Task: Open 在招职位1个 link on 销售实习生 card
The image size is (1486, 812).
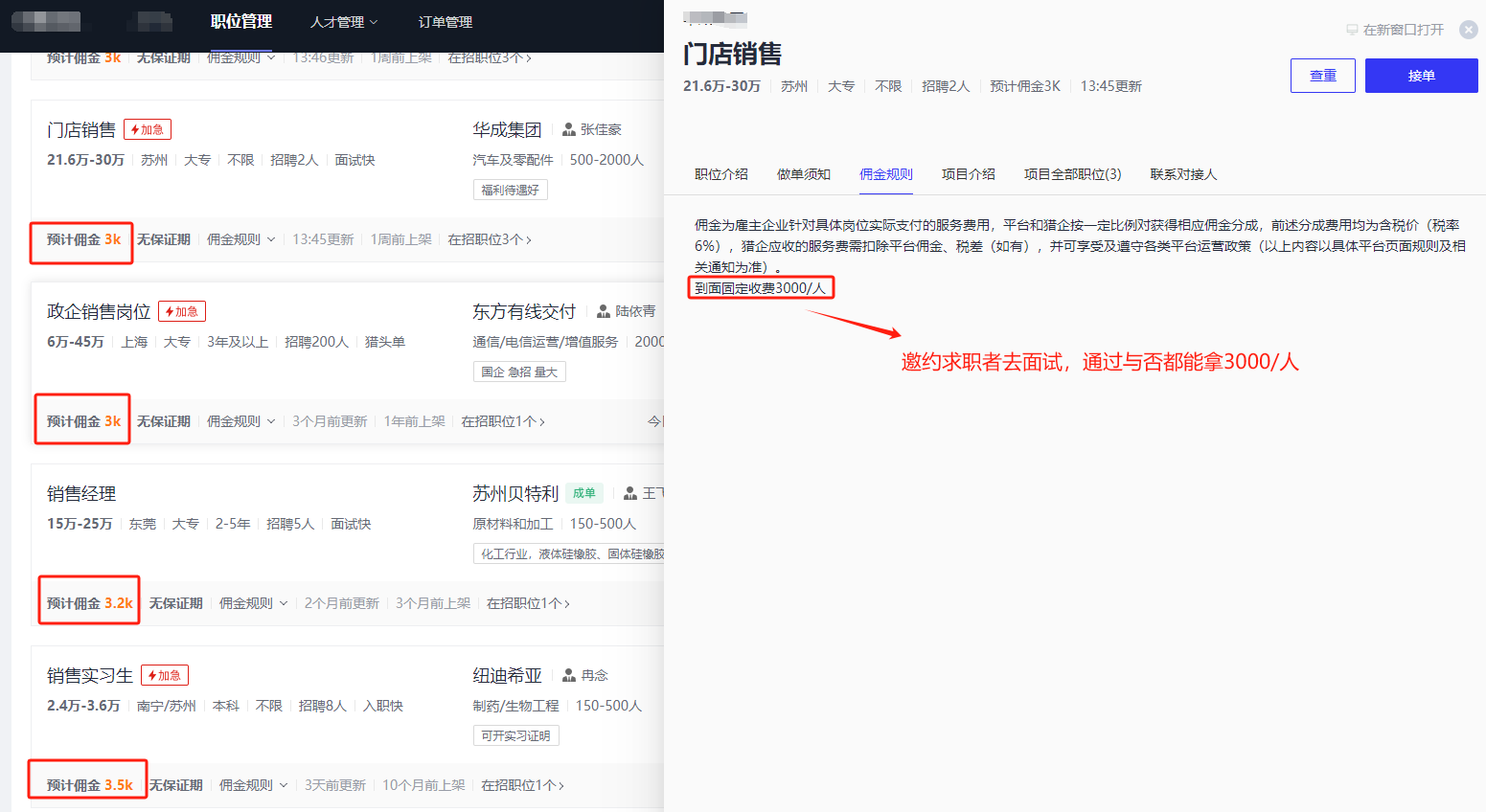Action: [523, 785]
